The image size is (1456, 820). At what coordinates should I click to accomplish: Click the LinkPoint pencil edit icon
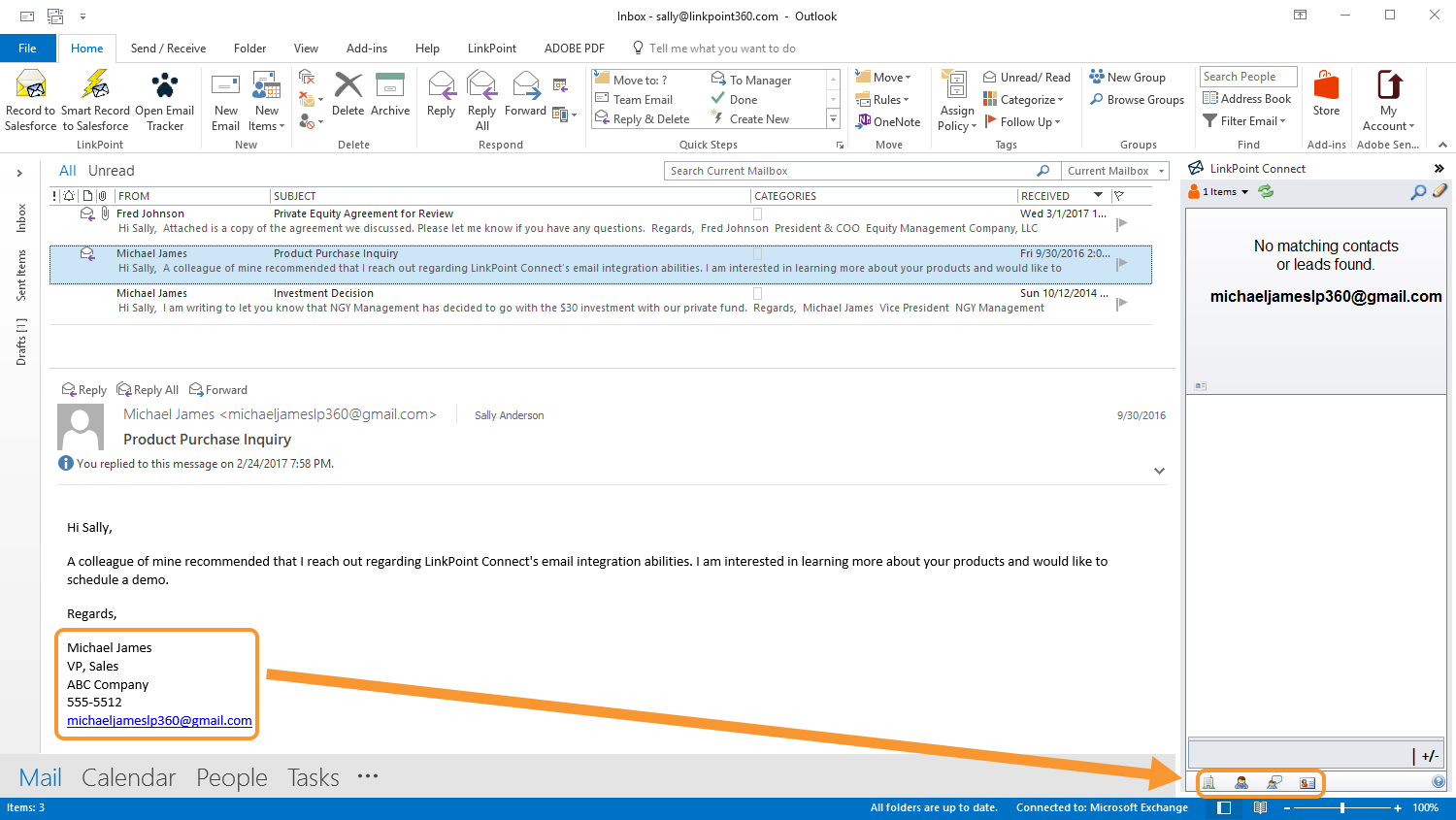[1439, 191]
